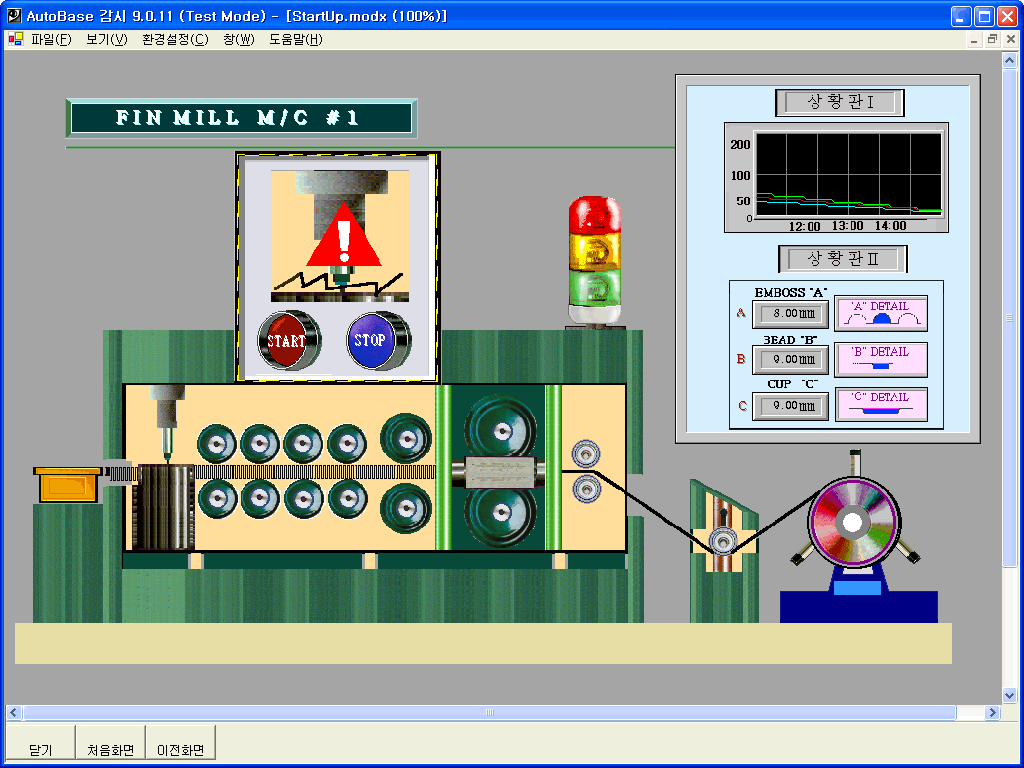
Task: Click the horizontal scrollbar right arrow
Action: point(993,713)
